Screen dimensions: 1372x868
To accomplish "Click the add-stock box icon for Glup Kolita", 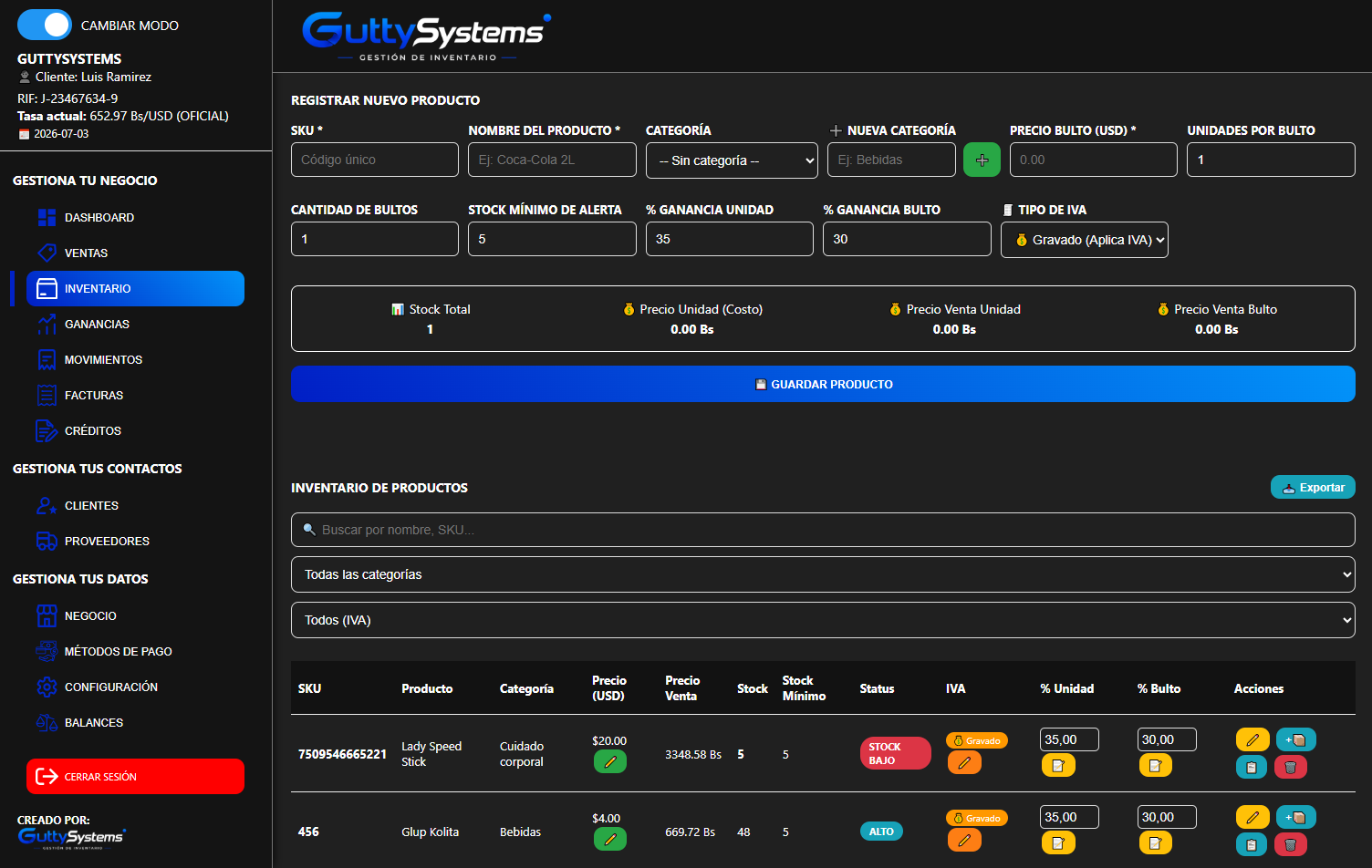I will click(1295, 817).
